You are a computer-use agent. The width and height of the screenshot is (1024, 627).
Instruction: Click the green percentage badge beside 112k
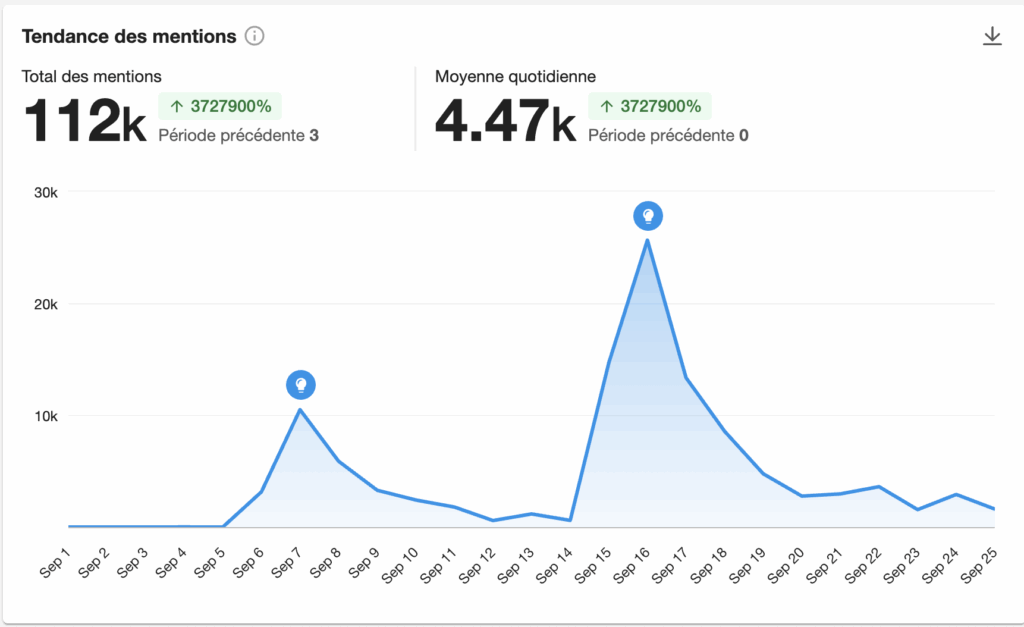(x=220, y=106)
